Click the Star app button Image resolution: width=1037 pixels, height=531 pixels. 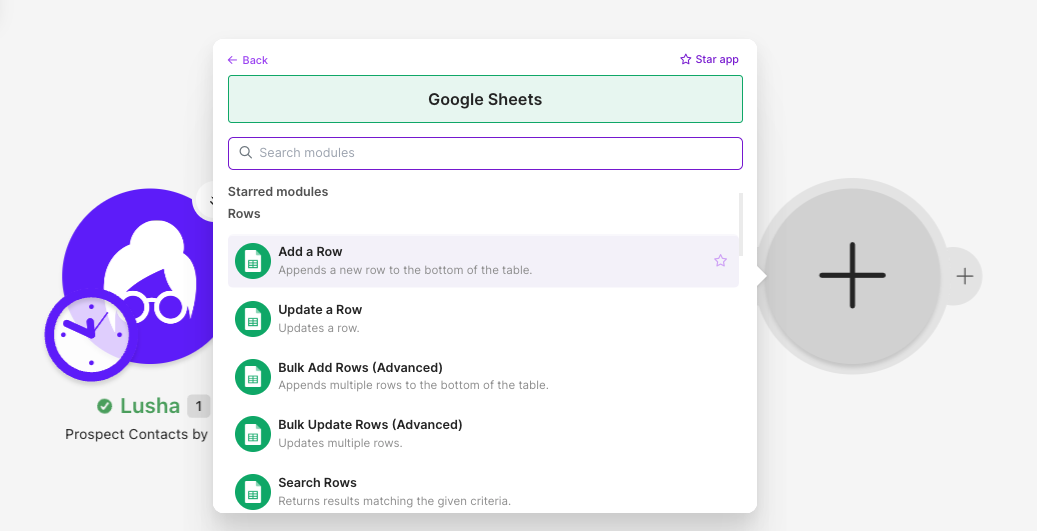coord(709,60)
